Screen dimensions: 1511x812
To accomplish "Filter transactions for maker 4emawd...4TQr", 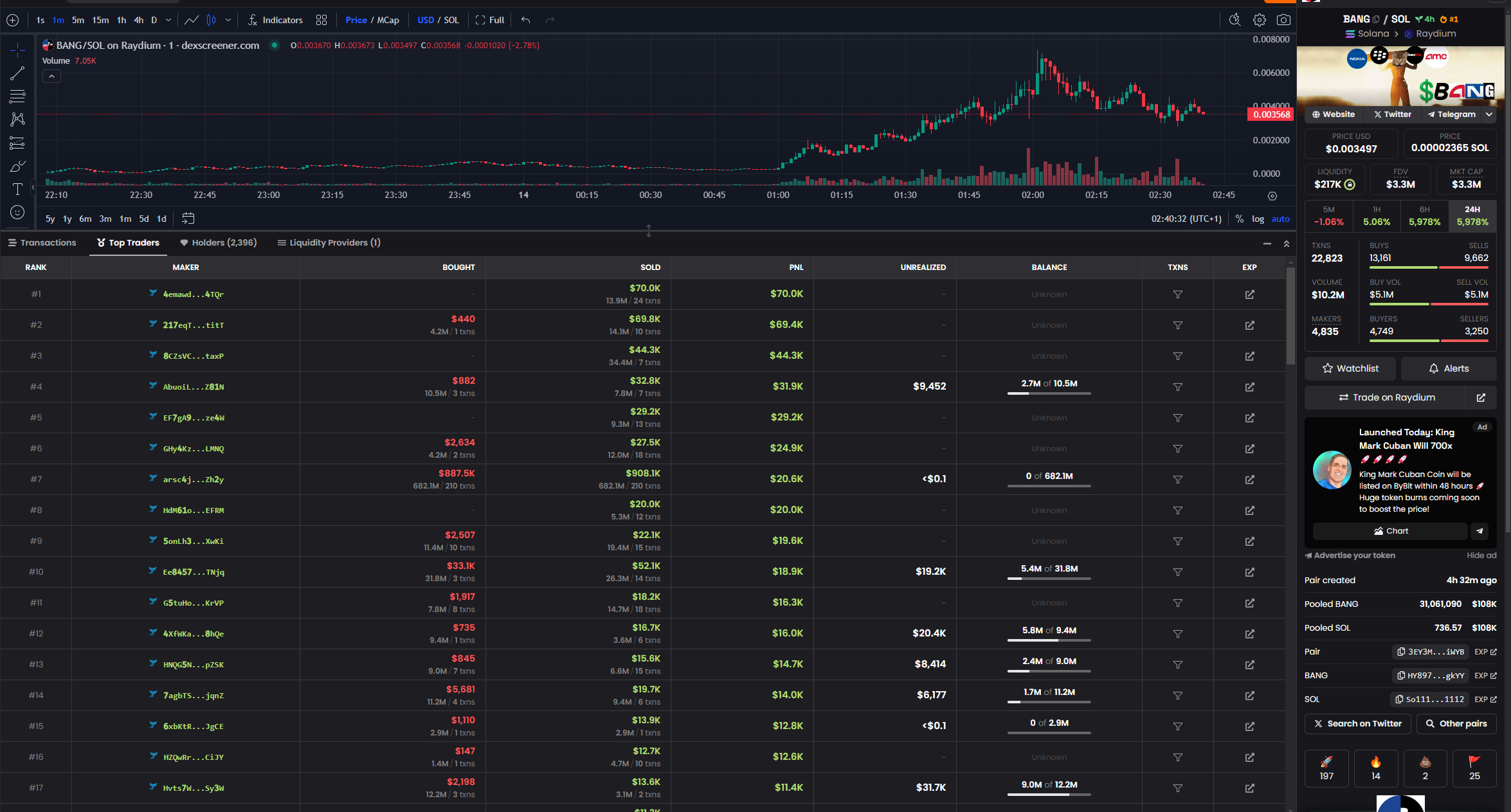I will (1177, 294).
